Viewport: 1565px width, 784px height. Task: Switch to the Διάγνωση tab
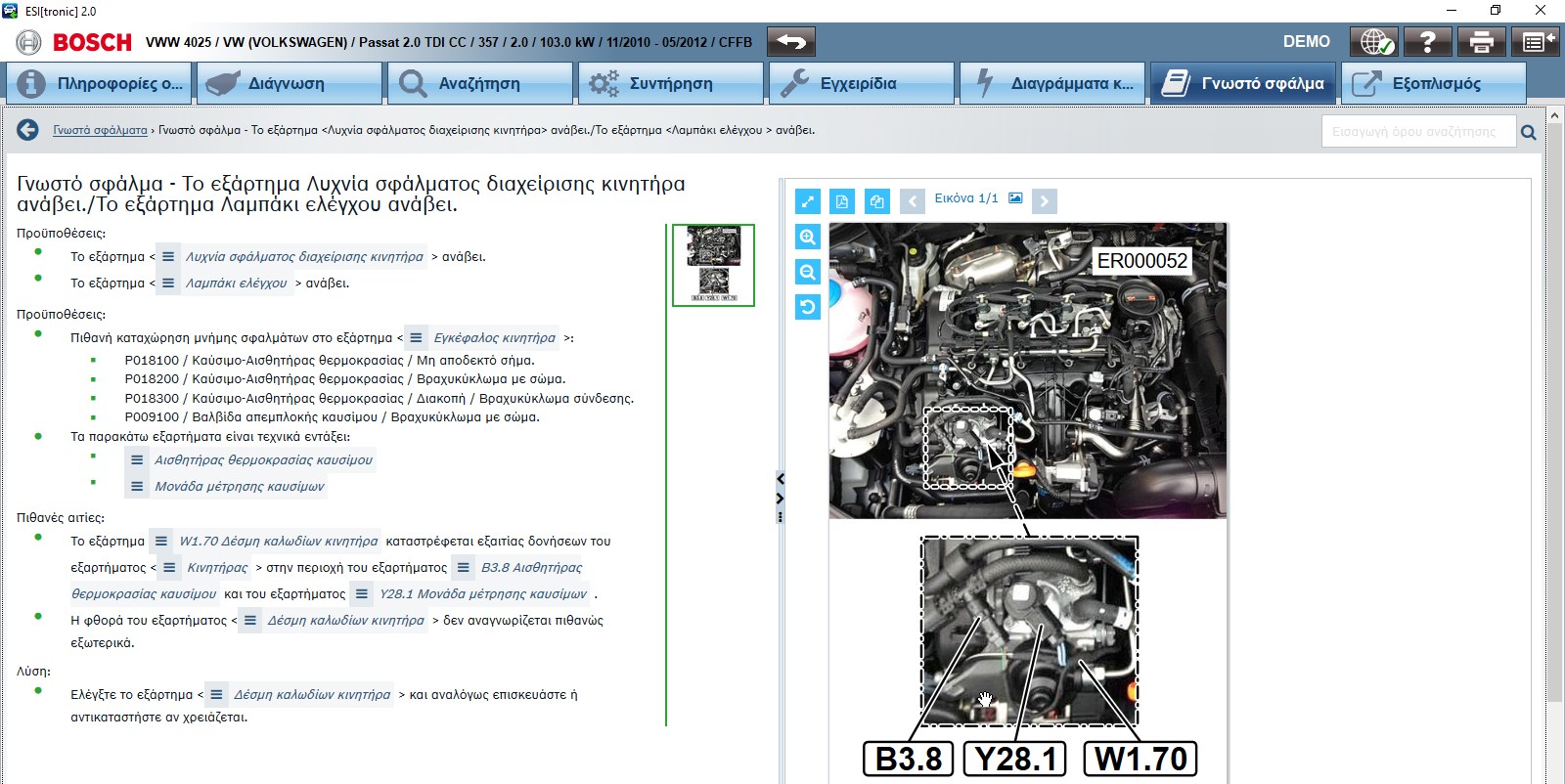[289, 84]
